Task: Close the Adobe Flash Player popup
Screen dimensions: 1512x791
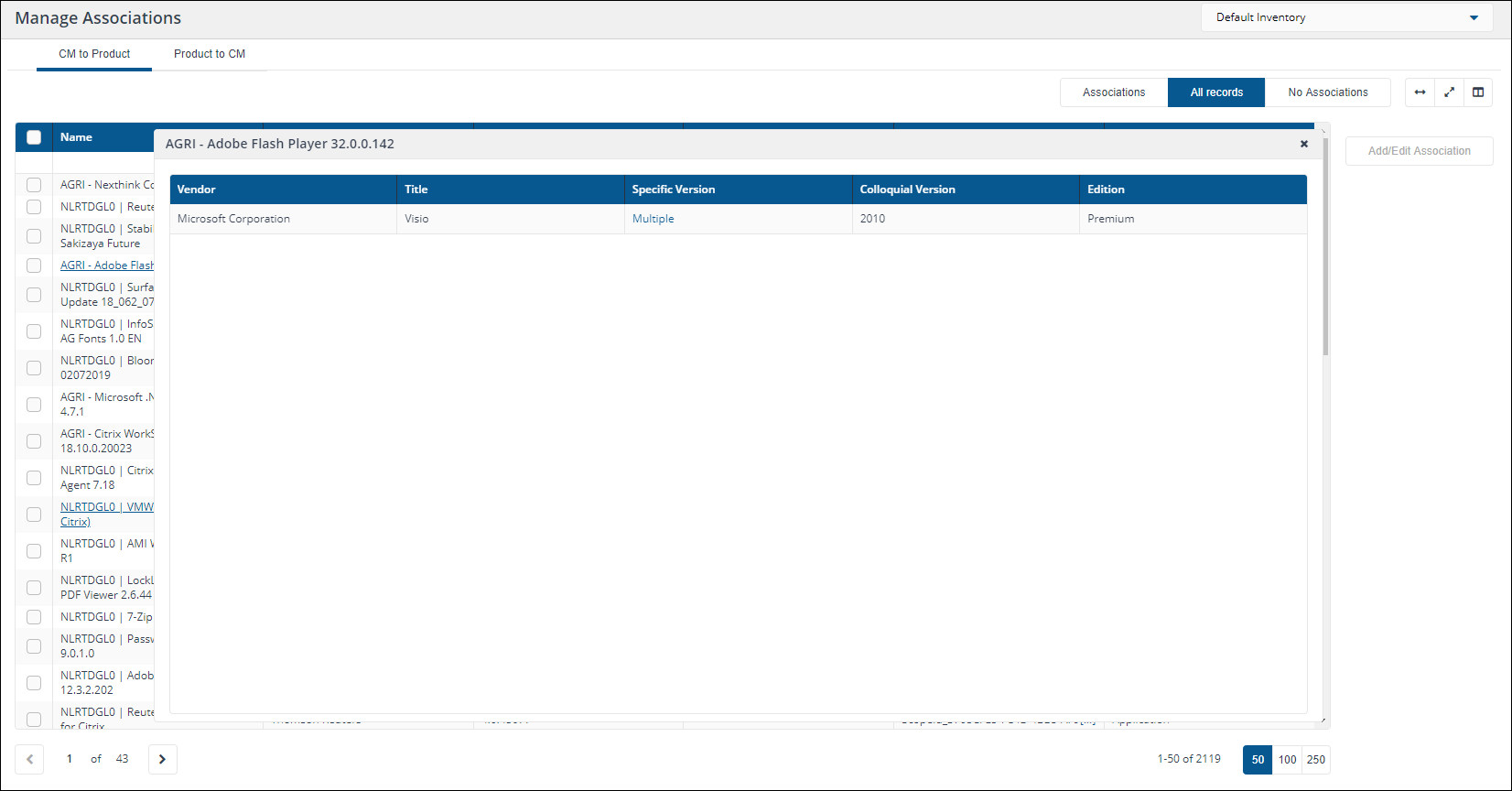Action: point(1304,144)
